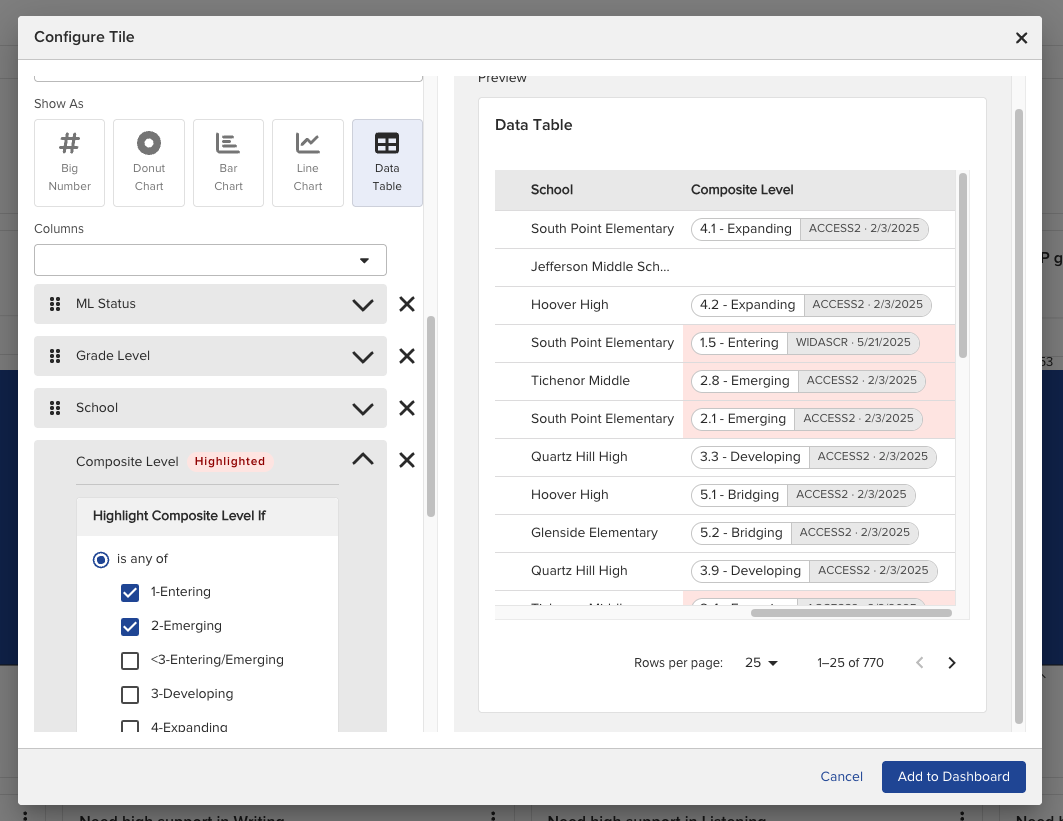Select the Big Number display option

click(x=69, y=163)
